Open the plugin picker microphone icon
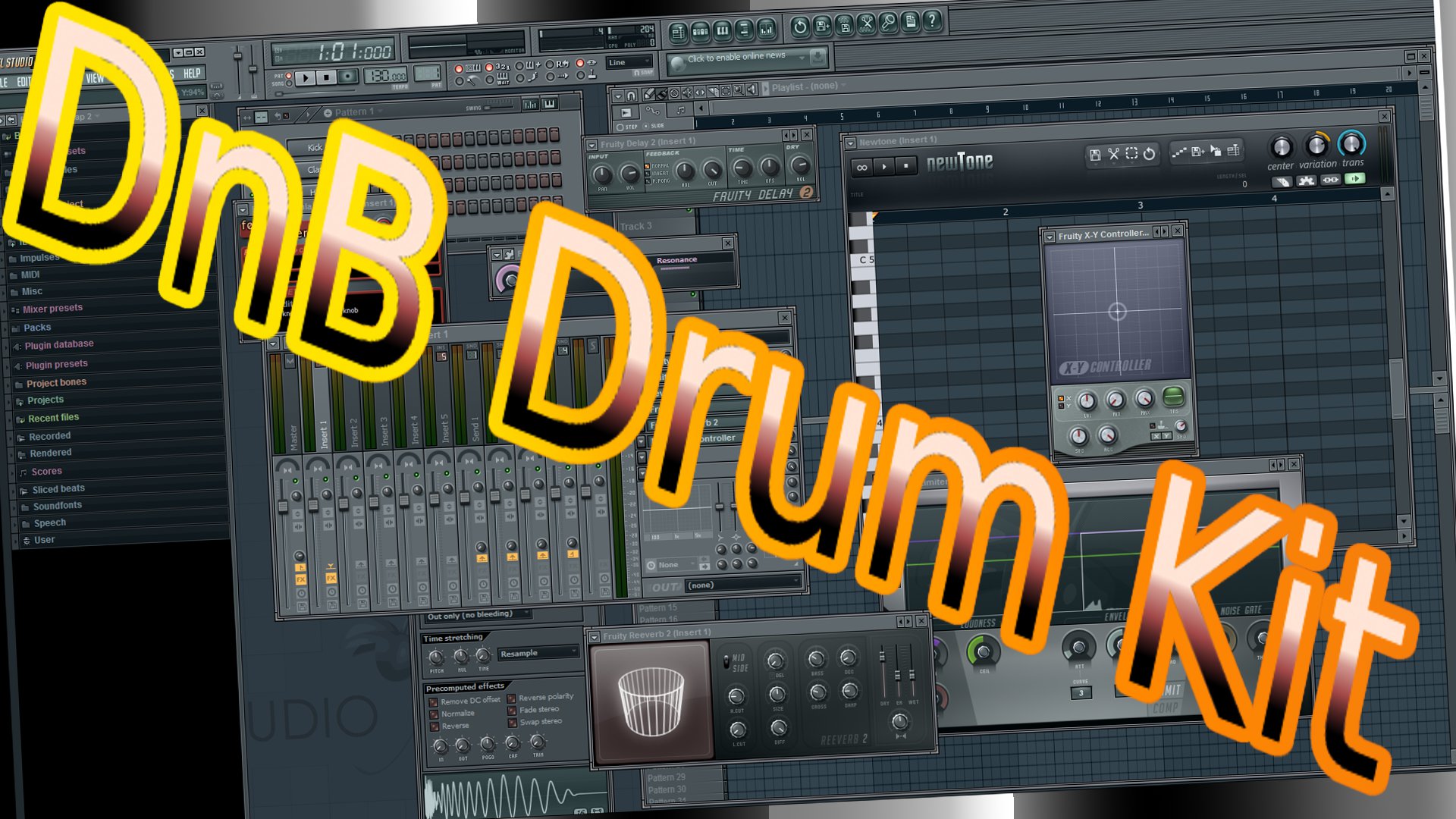 click(889, 24)
